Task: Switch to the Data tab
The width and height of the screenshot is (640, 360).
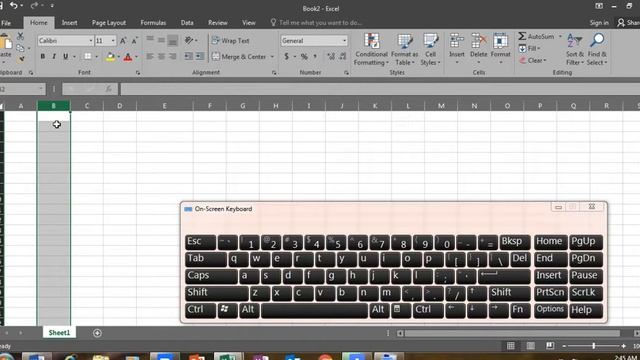Action: [x=187, y=23]
